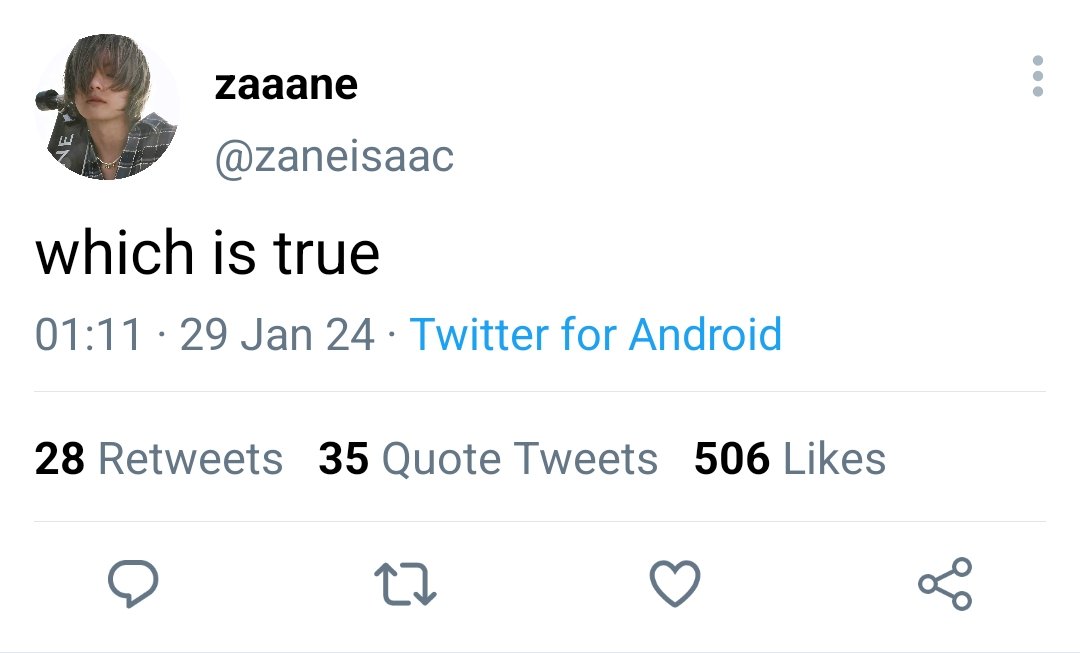1080x653 pixels.
Task: Retweet this tweet using the arrows icon
Action: tap(405, 584)
